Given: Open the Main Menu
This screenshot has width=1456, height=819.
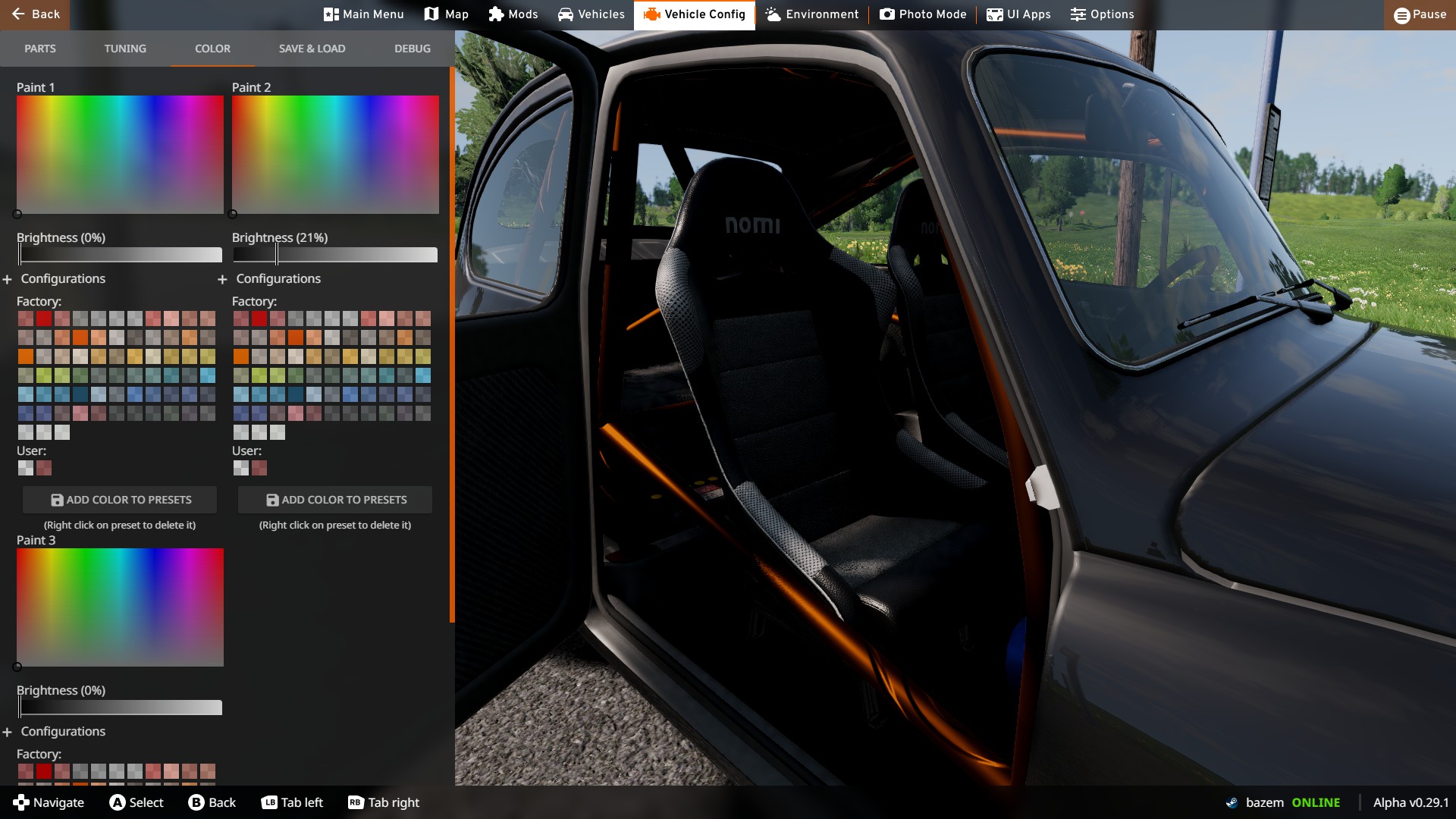Looking at the screenshot, I should click(363, 14).
